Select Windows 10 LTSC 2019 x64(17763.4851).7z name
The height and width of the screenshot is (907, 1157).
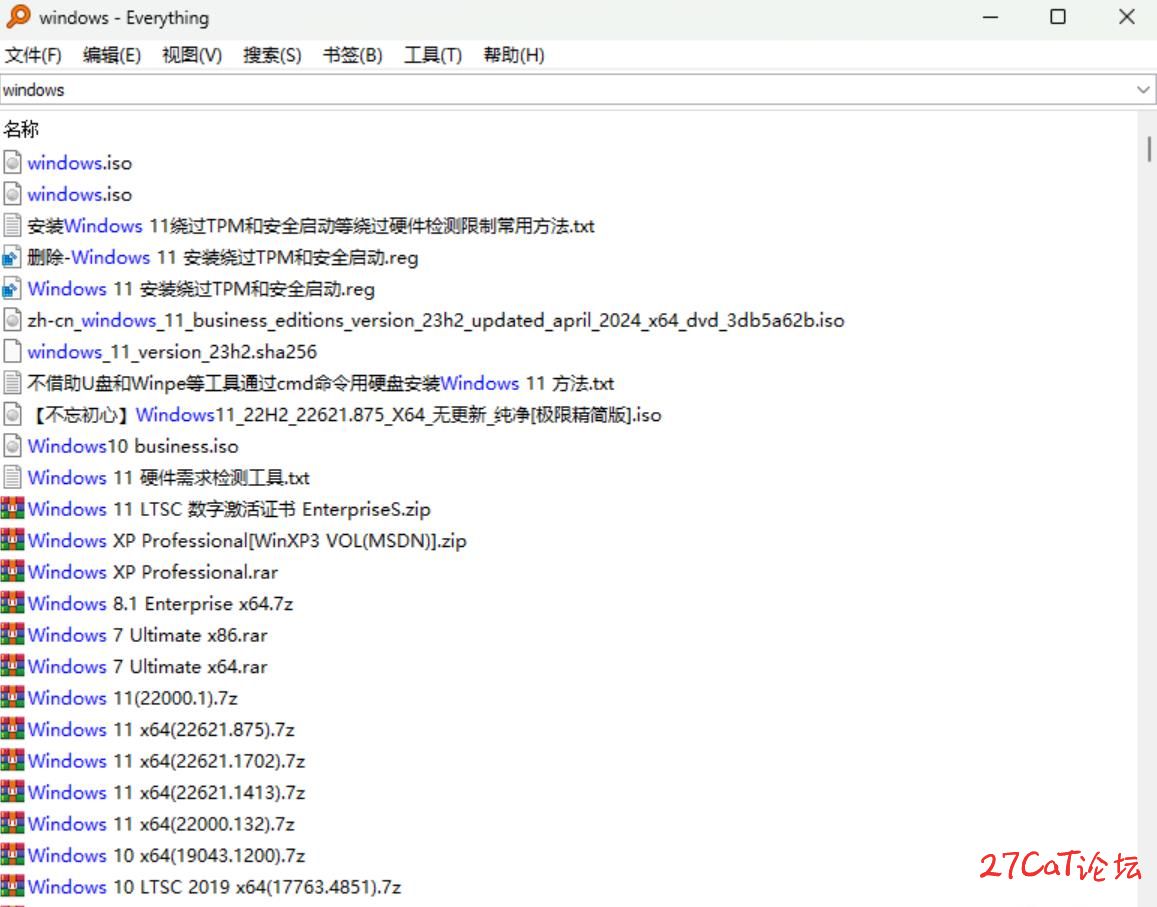point(214,887)
